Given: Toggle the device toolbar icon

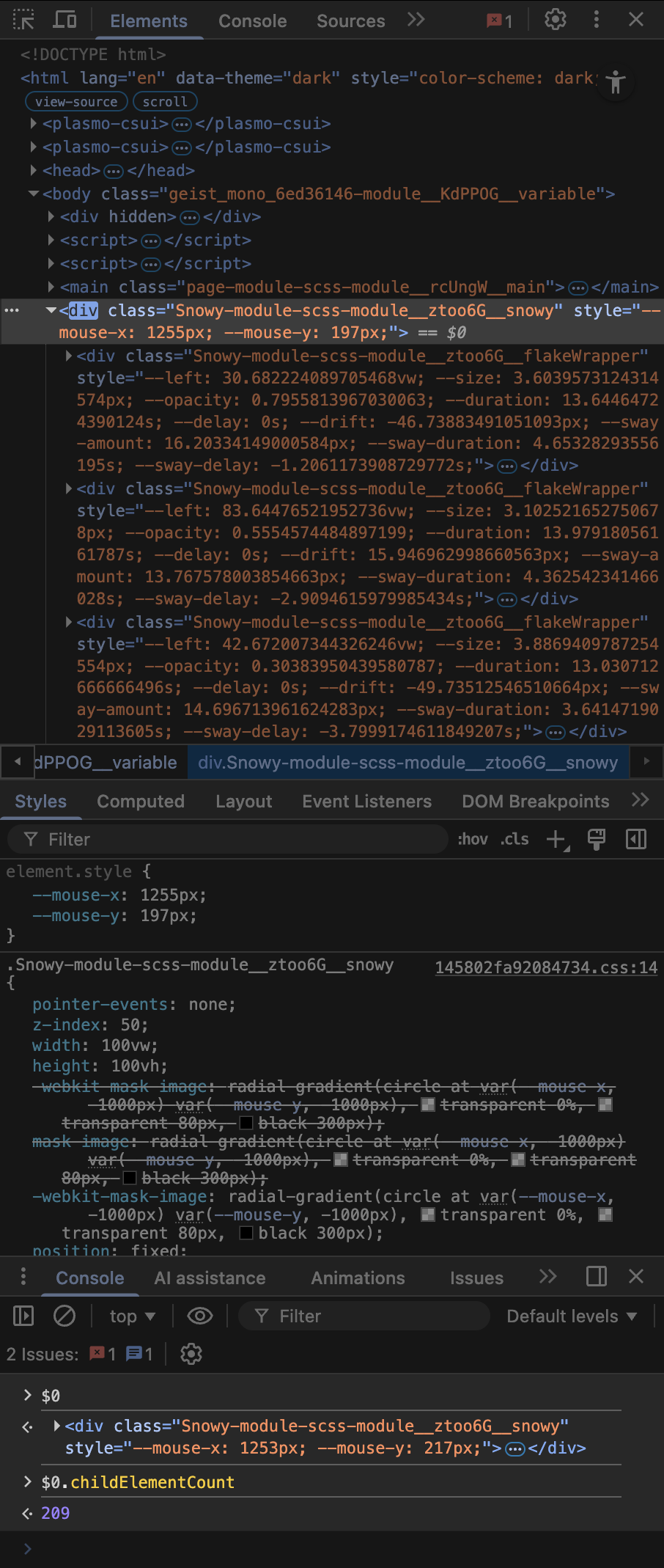Looking at the screenshot, I should (x=64, y=20).
